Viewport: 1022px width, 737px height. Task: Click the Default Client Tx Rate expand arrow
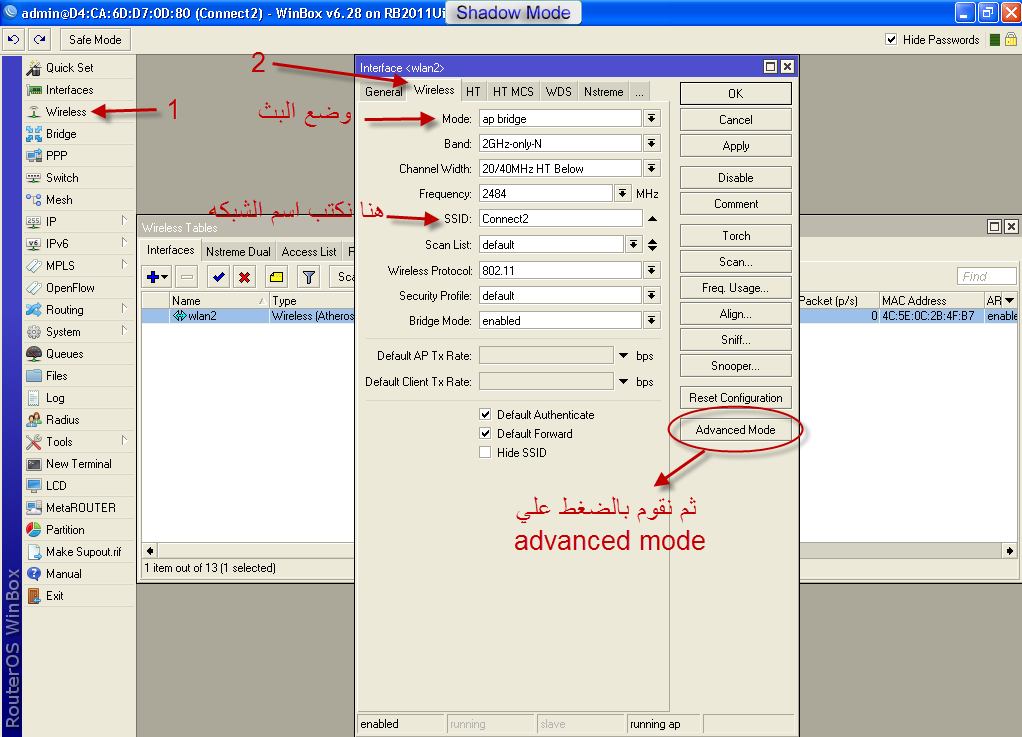[623, 382]
